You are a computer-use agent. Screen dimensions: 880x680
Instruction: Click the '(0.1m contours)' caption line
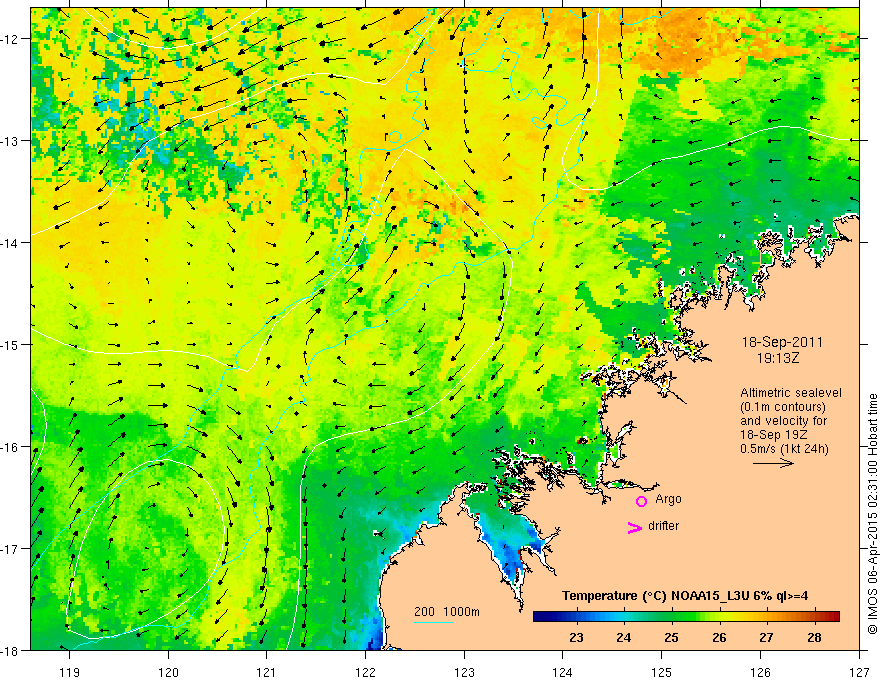click(783, 407)
